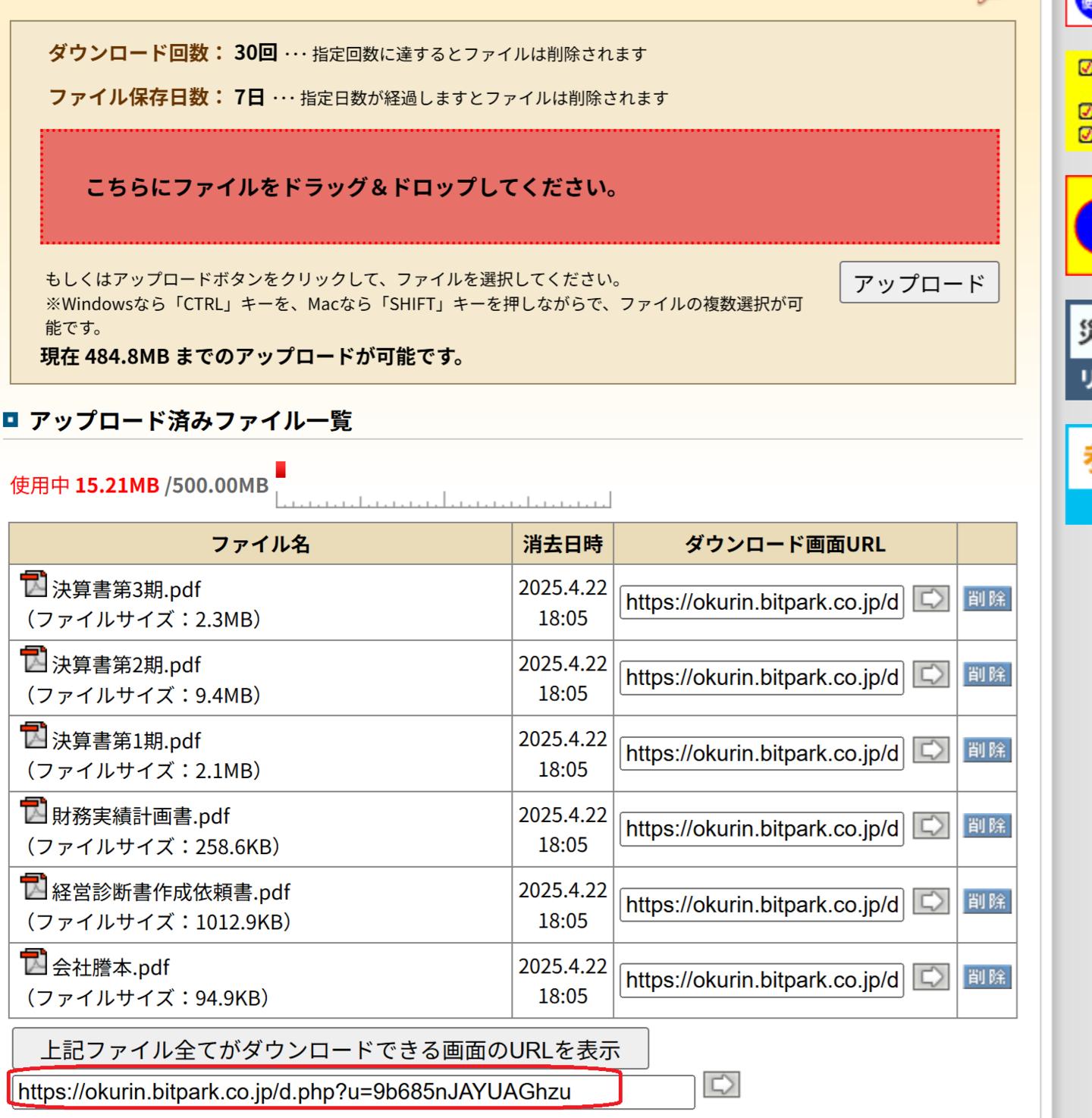Click the アップロード button
Viewport: 1092px width, 1118px height.
click(918, 283)
